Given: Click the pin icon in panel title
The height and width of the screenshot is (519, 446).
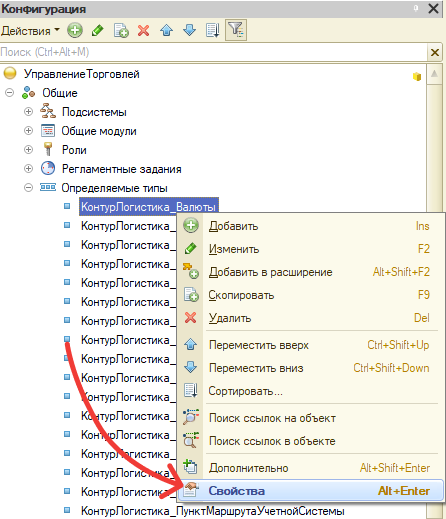Looking at the screenshot, I should point(416,8).
